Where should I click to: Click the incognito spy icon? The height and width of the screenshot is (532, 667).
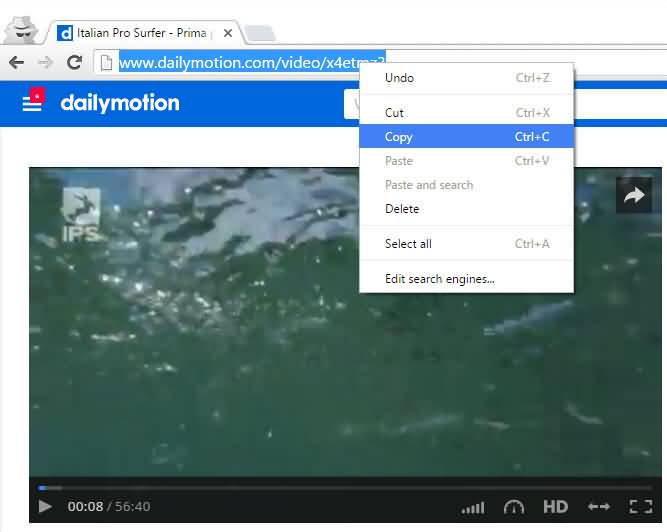click(x=22, y=30)
